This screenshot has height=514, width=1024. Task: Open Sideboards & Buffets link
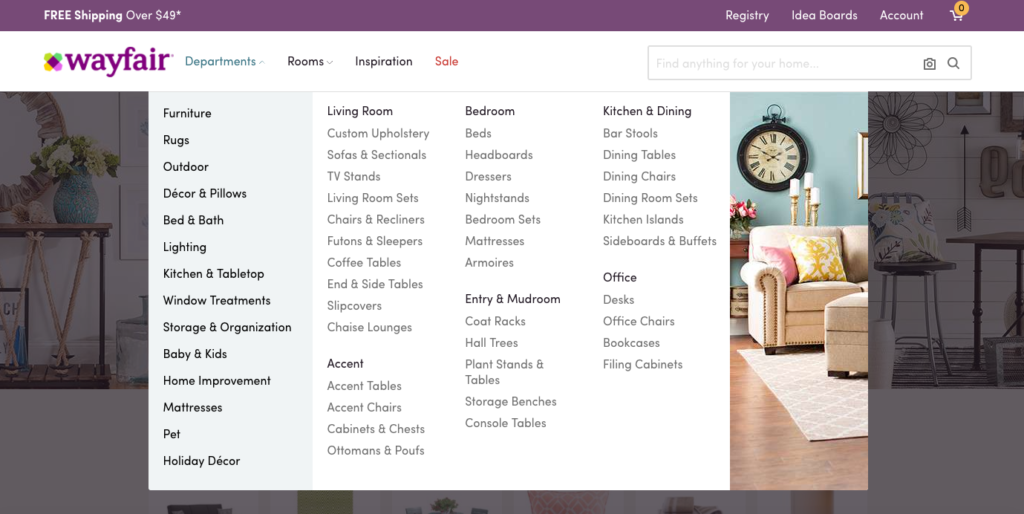[x=660, y=241]
